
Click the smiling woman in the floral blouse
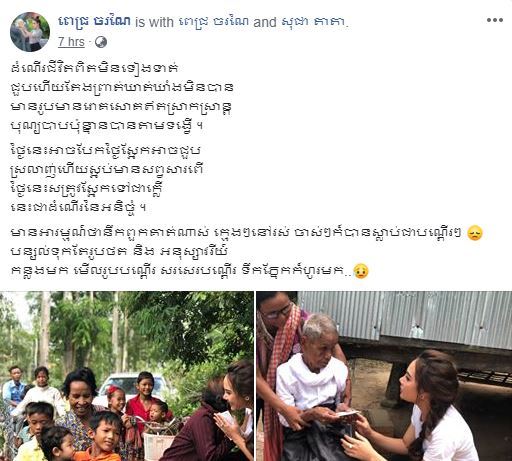(x=79, y=405)
